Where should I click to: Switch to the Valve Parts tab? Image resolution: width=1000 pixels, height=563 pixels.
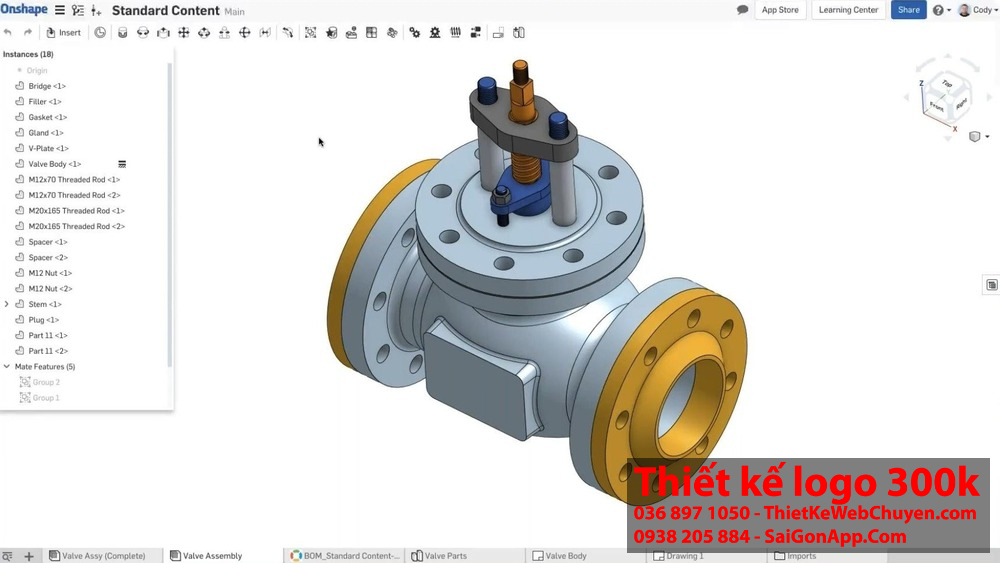(445, 556)
